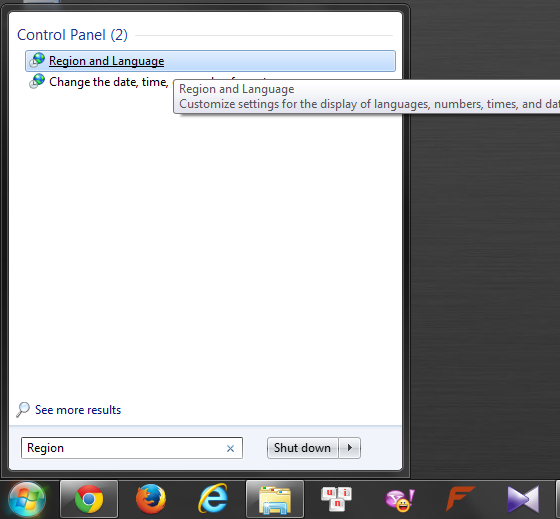Click inside the search box containing 'Region'
Screen dimensions: 560x519
(123, 448)
